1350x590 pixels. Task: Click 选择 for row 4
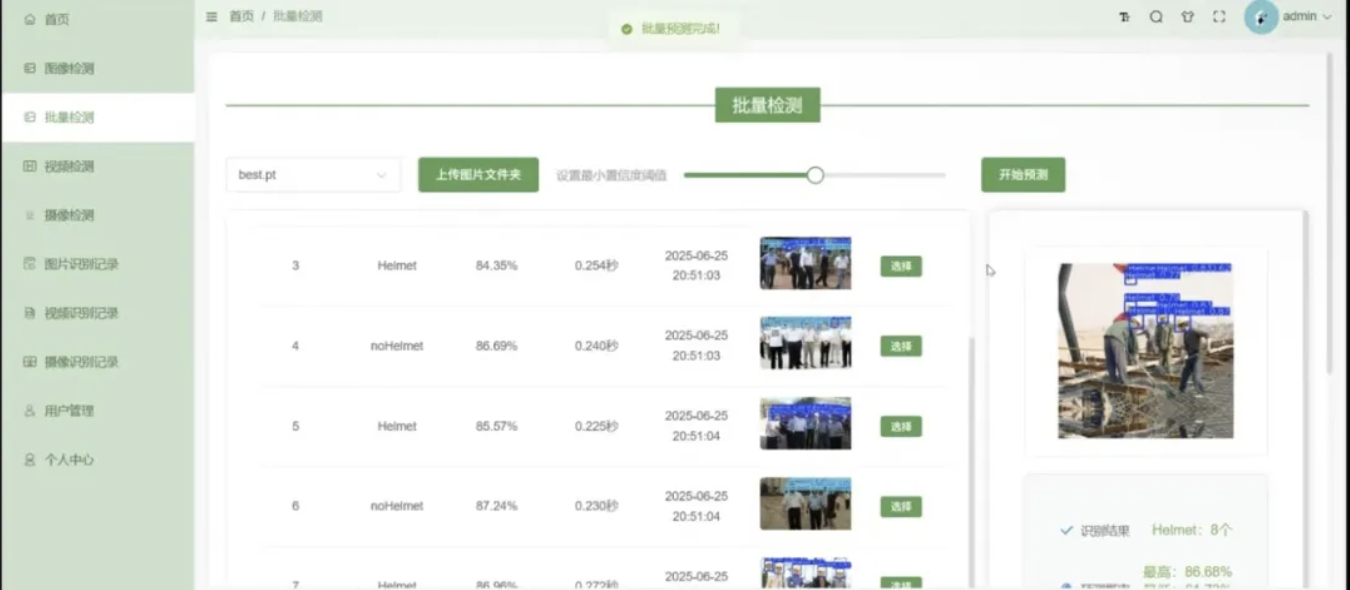[901, 346]
